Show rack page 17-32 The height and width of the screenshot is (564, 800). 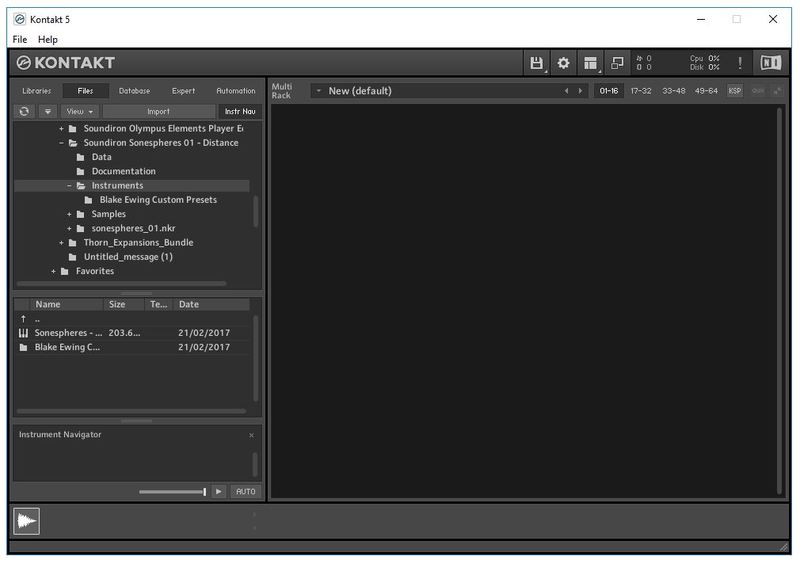pos(641,91)
